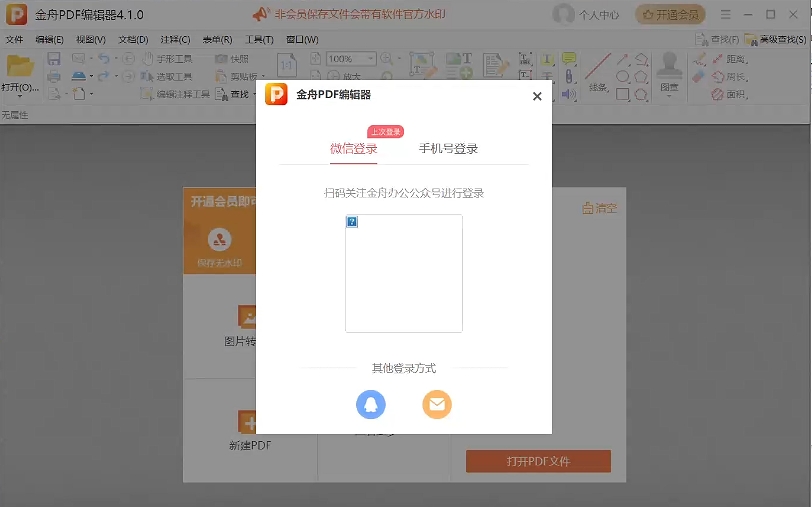Select the cloud shape tool icon
The height and width of the screenshot is (507, 812).
[x=641, y=94]
